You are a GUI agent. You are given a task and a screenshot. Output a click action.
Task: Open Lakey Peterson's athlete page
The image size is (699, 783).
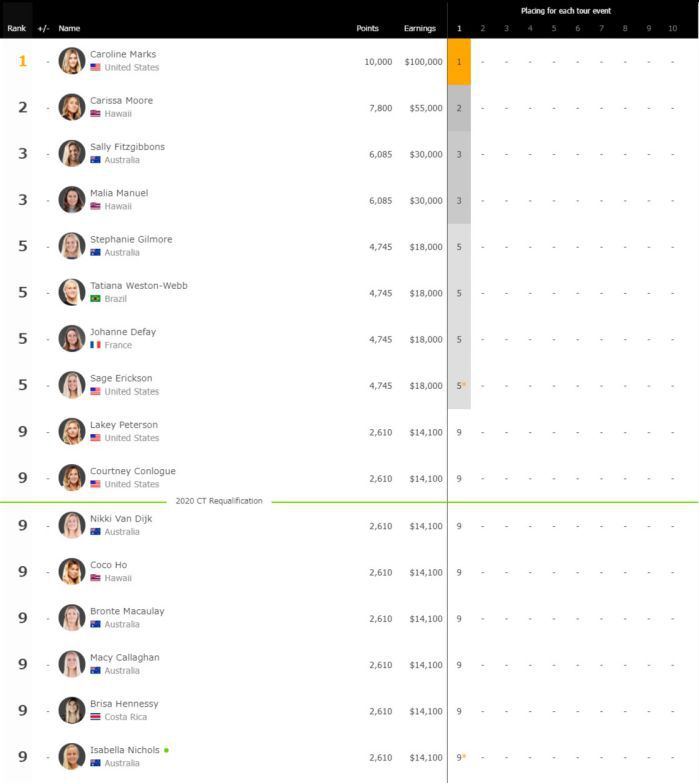click(x=124, y=425)
